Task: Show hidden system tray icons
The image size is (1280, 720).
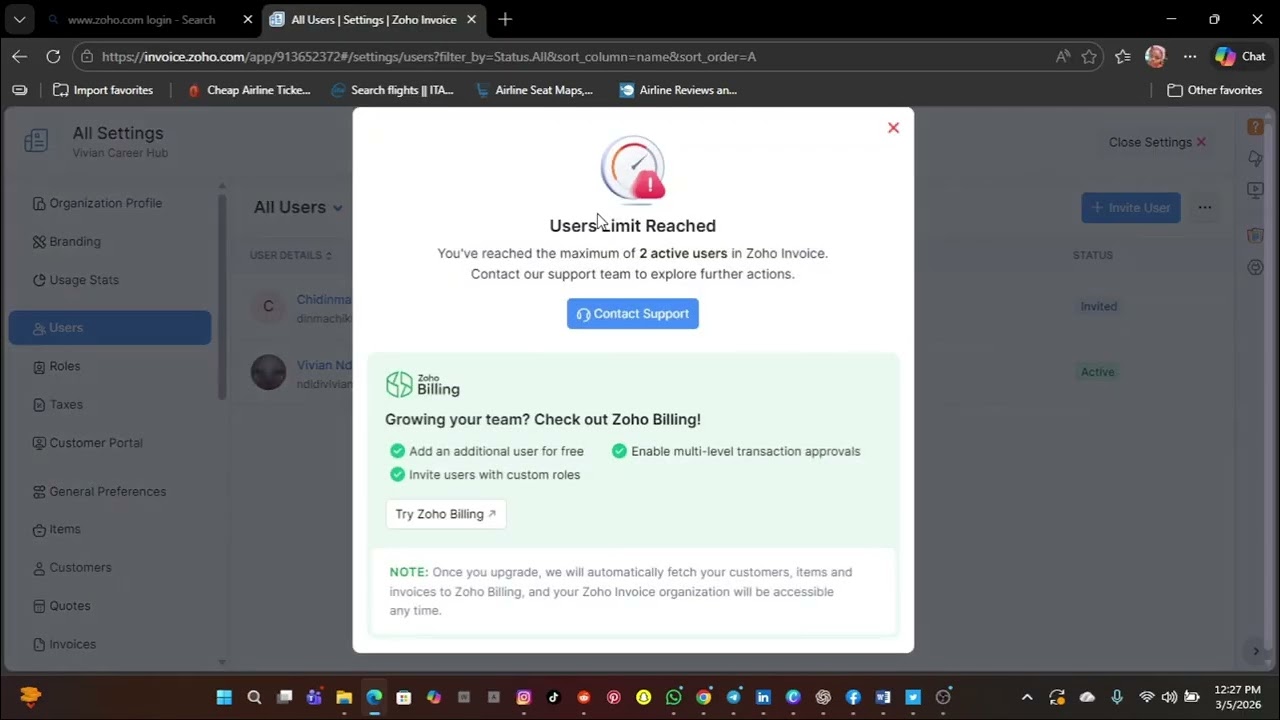Action: 1027,697
